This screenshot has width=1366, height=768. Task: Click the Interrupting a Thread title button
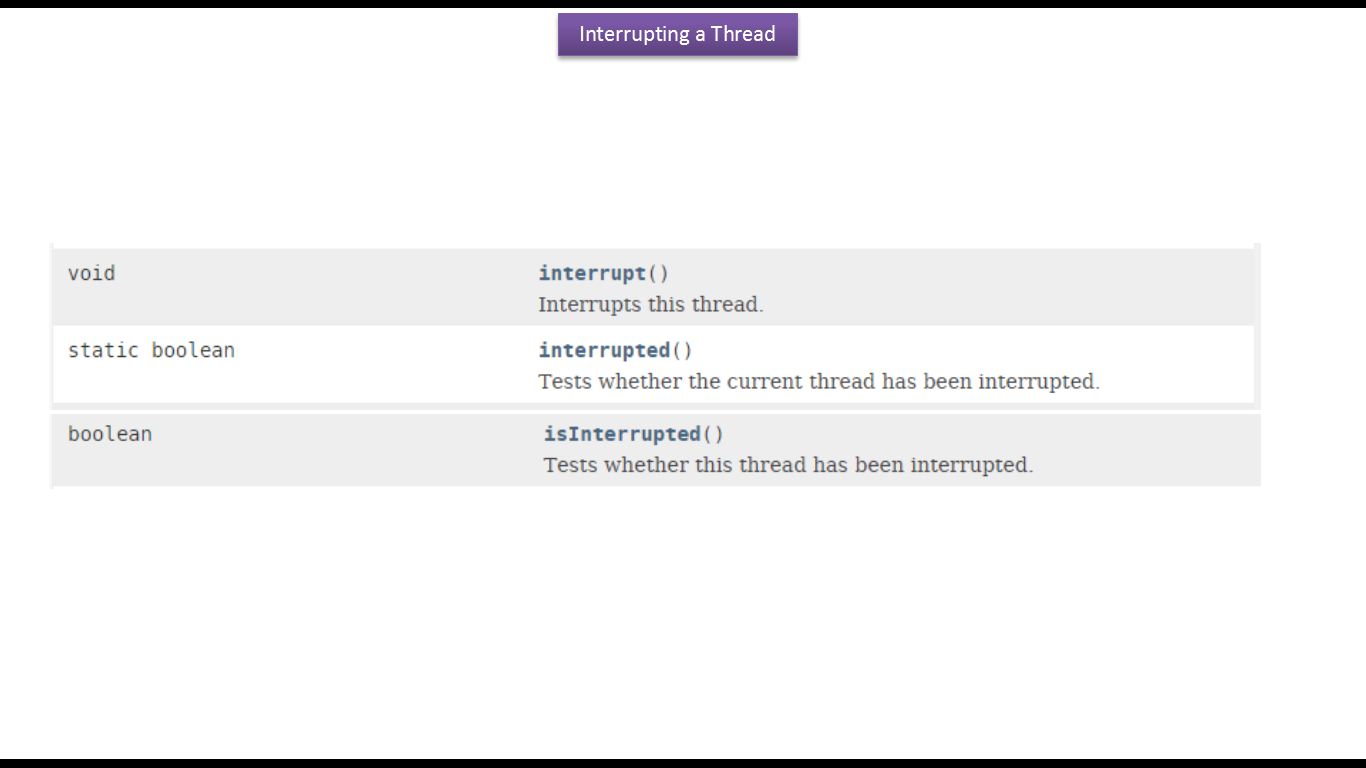tap(677, 34)
